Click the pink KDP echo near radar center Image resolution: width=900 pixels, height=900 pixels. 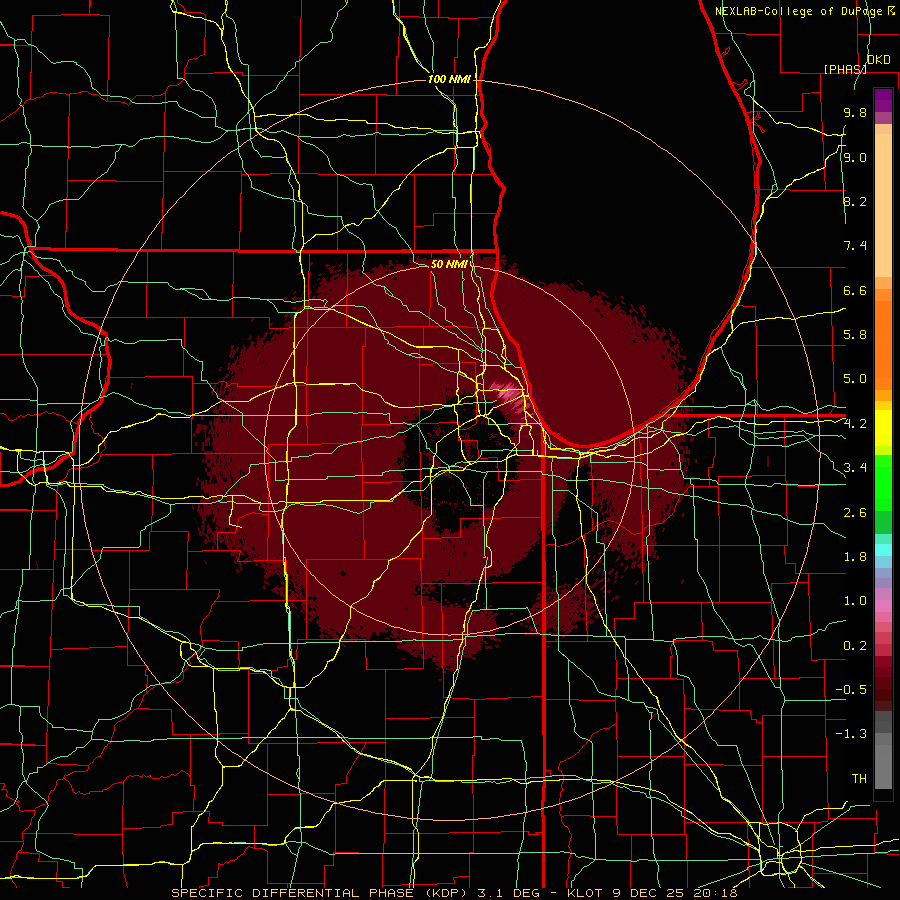click(509, 394)
